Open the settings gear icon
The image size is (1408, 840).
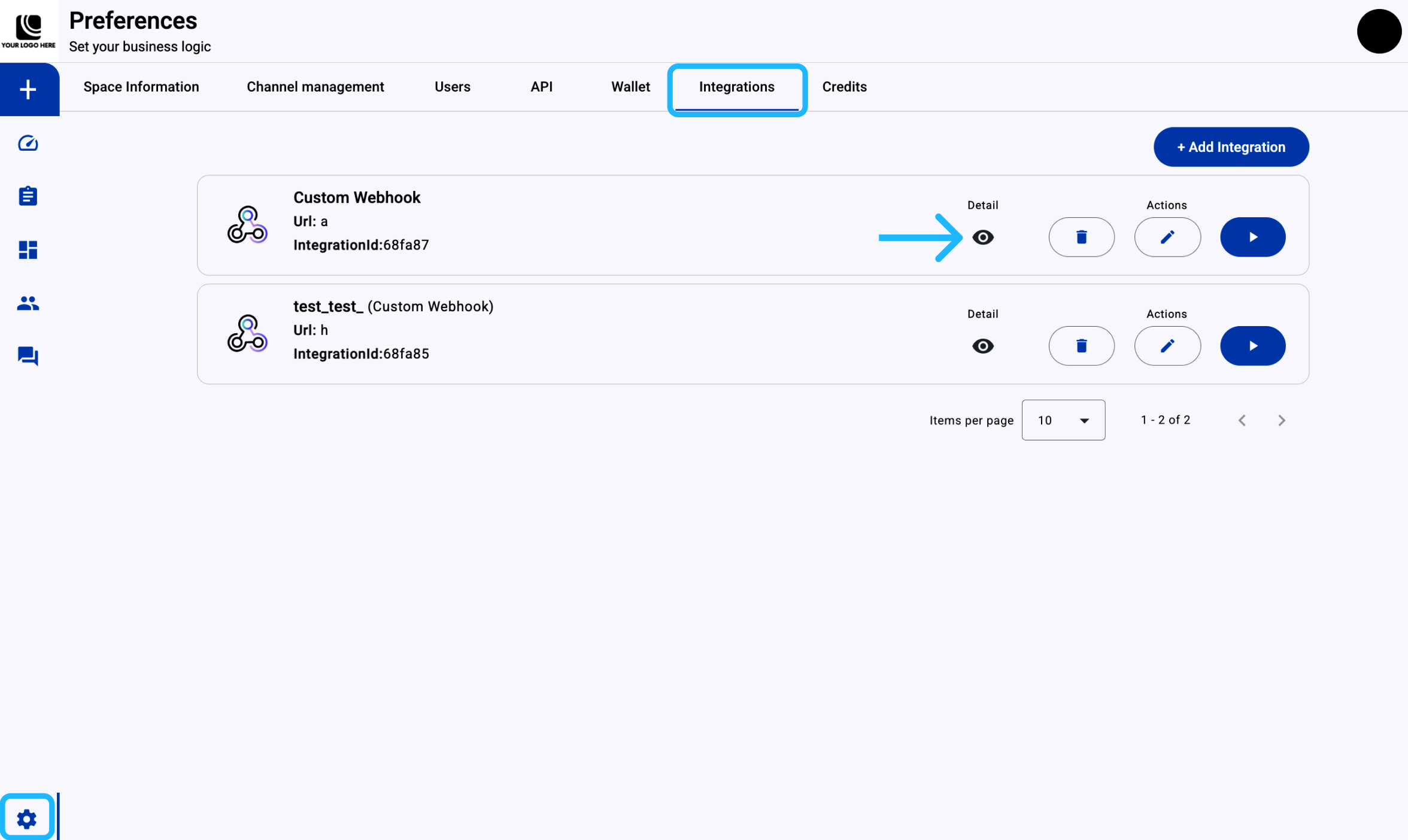(27, 818)
